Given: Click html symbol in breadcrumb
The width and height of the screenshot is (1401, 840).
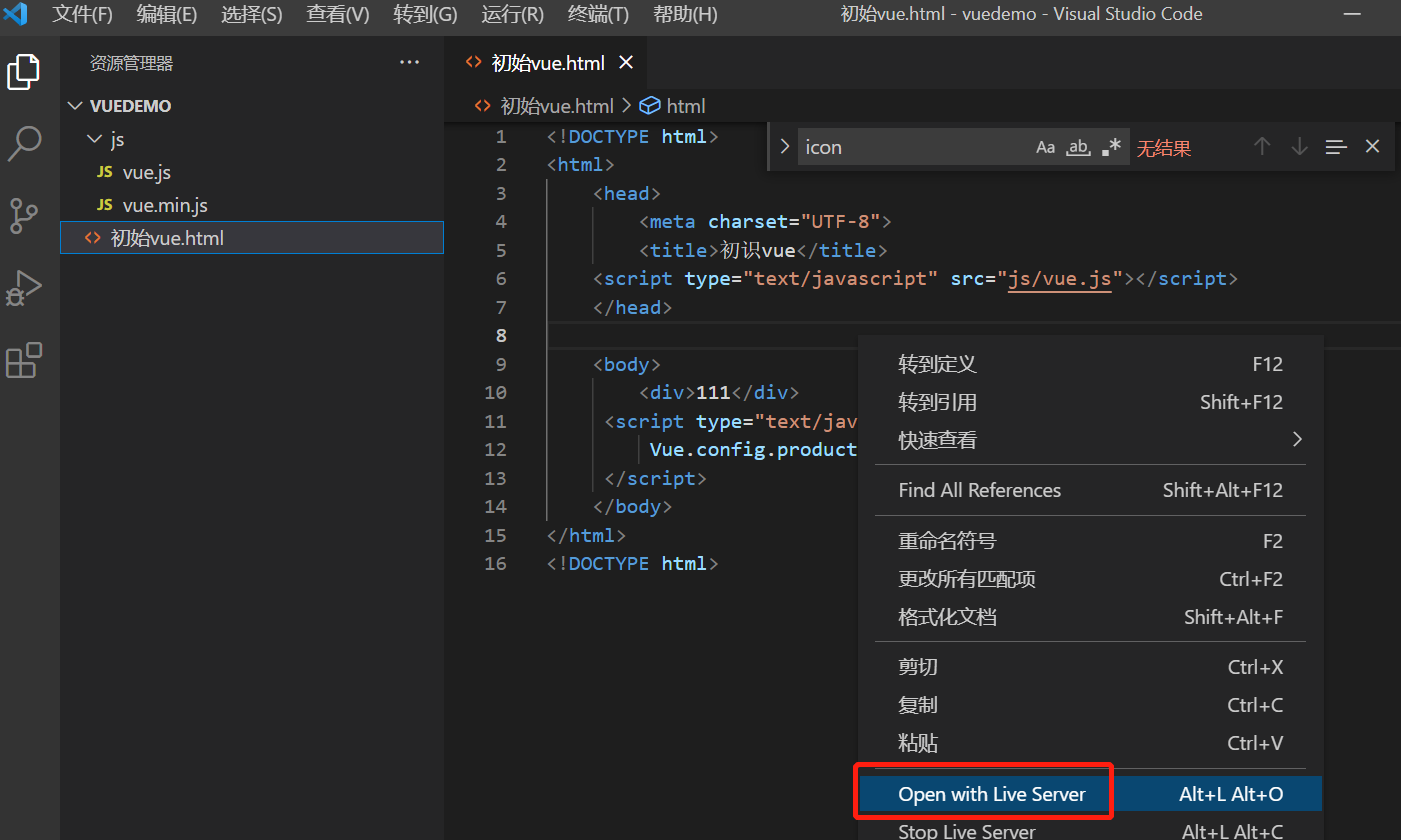Looking at the screenshot, I should pyautogui.click(x=685, y=106).
